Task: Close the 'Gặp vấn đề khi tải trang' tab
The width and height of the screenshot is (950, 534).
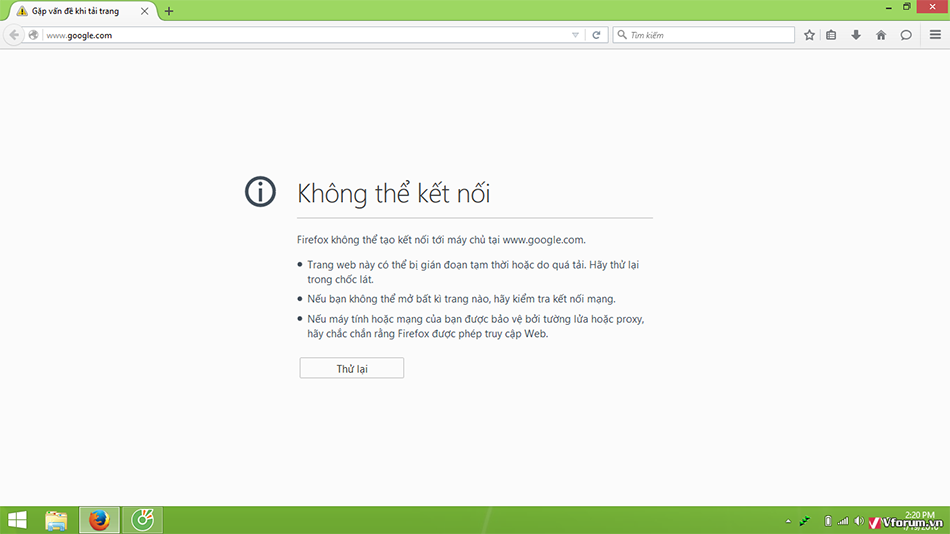Action: (x=144, y=11)
